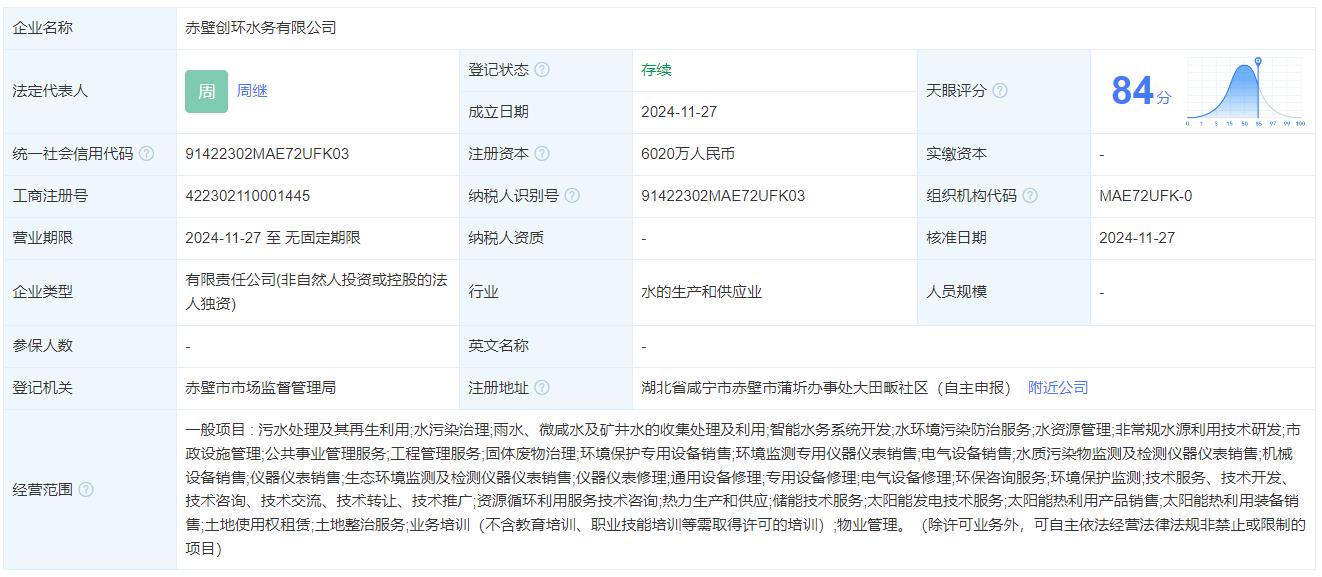Open legal representative 周继's profile link
Screen dimensions: 1322x577
coord(252,91)
